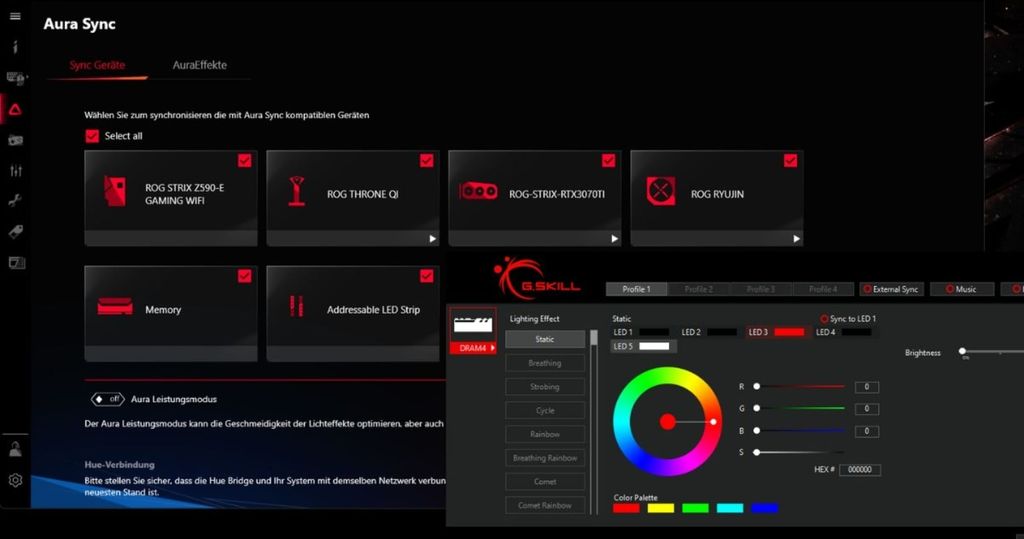Image resolution: width=1024 pixels, height=539 pixels.
Task: Click the Brightness slider handle
Action: 963,351
